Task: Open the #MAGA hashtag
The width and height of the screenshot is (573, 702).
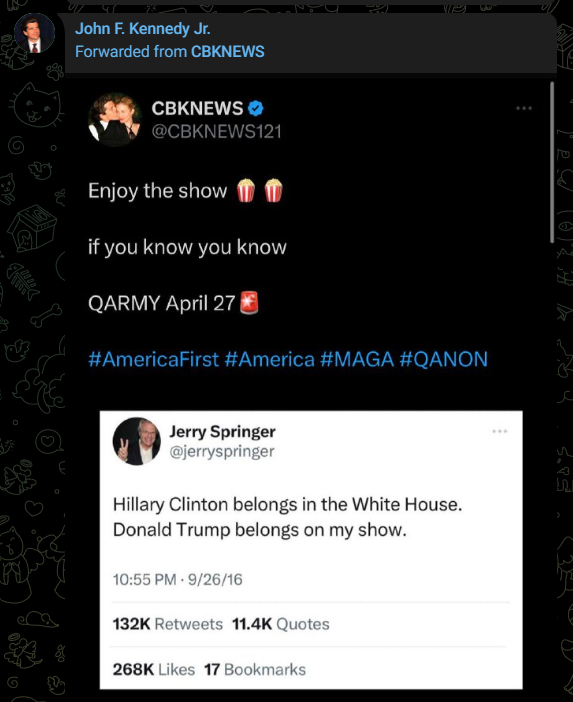Action: (357, 360)
